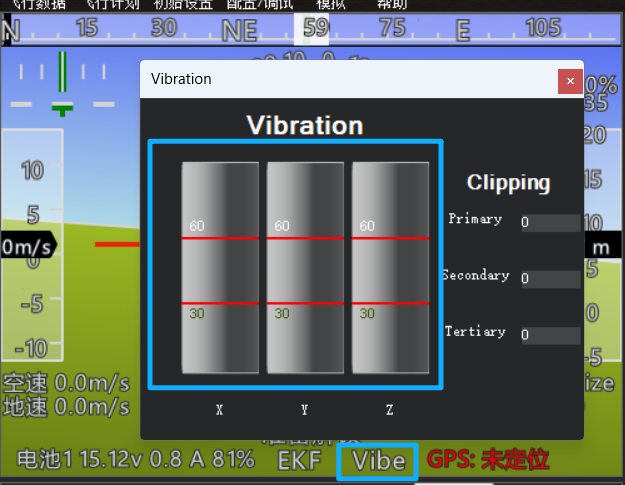Click the Z axis vibration bar

[390, 267]
